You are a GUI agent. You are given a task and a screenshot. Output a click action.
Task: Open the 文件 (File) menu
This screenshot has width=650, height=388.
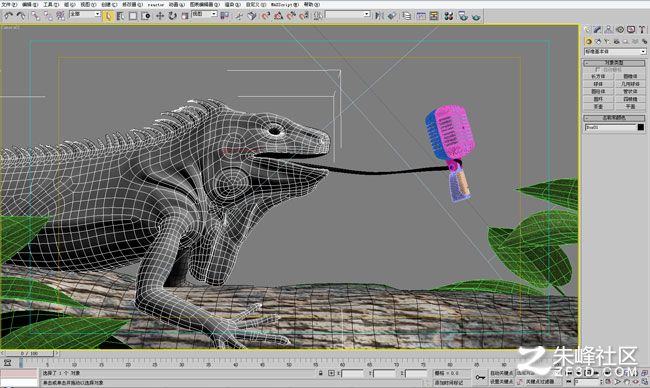pos(9,4)
